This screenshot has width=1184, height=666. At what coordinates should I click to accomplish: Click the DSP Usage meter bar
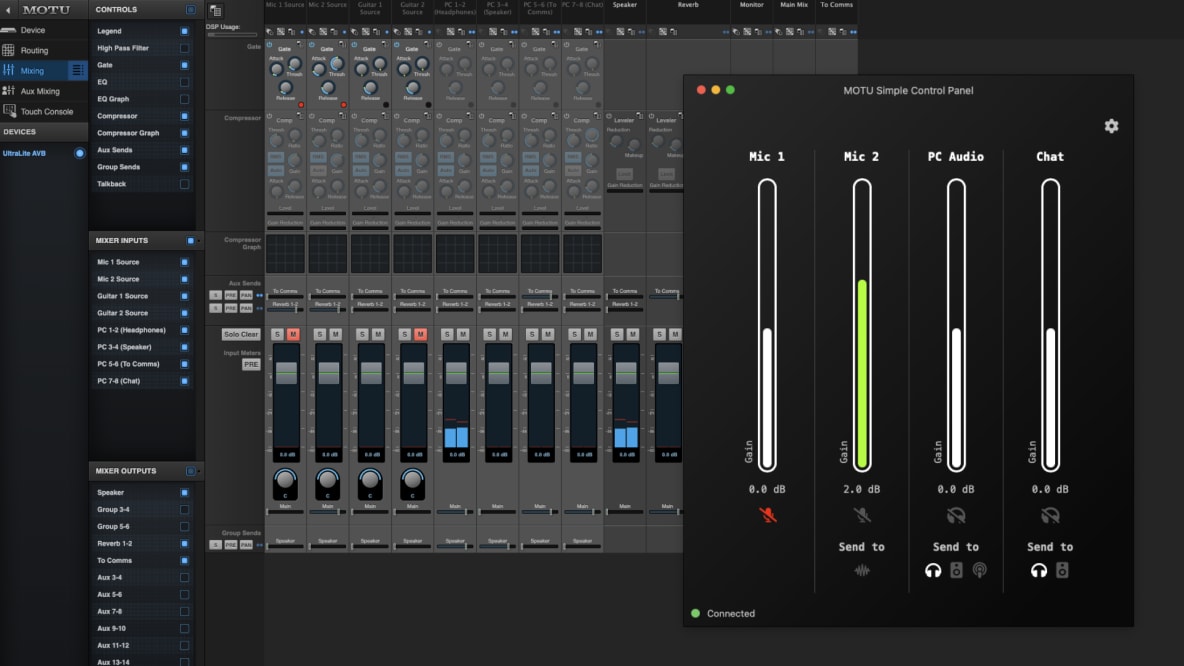[232, 35]
